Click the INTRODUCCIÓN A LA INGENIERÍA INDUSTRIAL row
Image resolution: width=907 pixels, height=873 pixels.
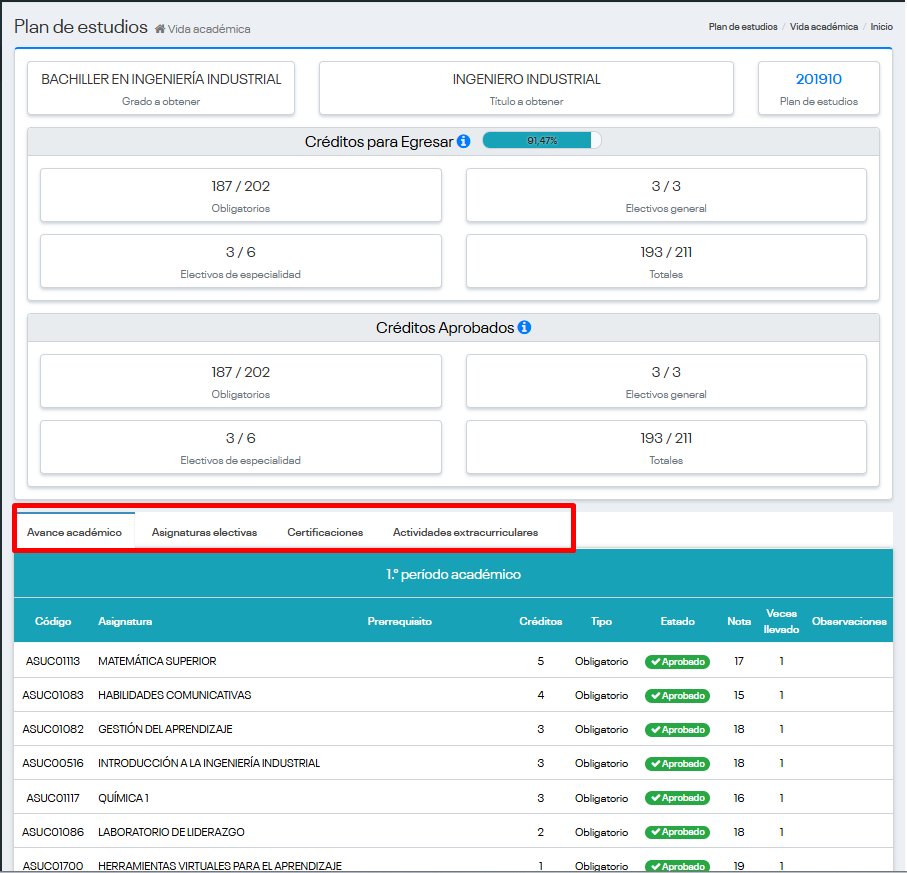tap(209, 764)
